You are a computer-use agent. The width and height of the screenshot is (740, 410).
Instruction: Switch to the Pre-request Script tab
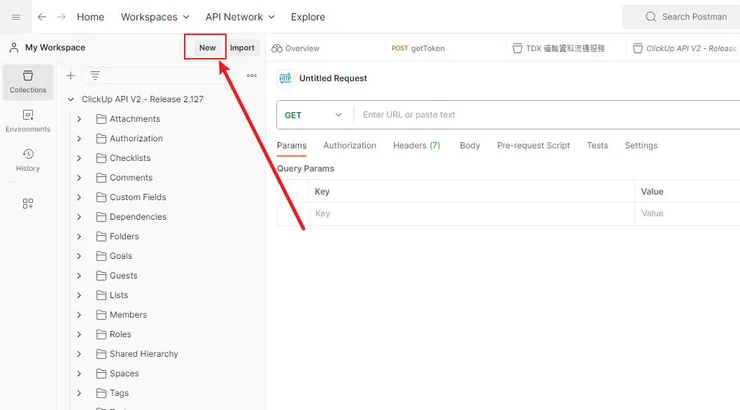533,146
